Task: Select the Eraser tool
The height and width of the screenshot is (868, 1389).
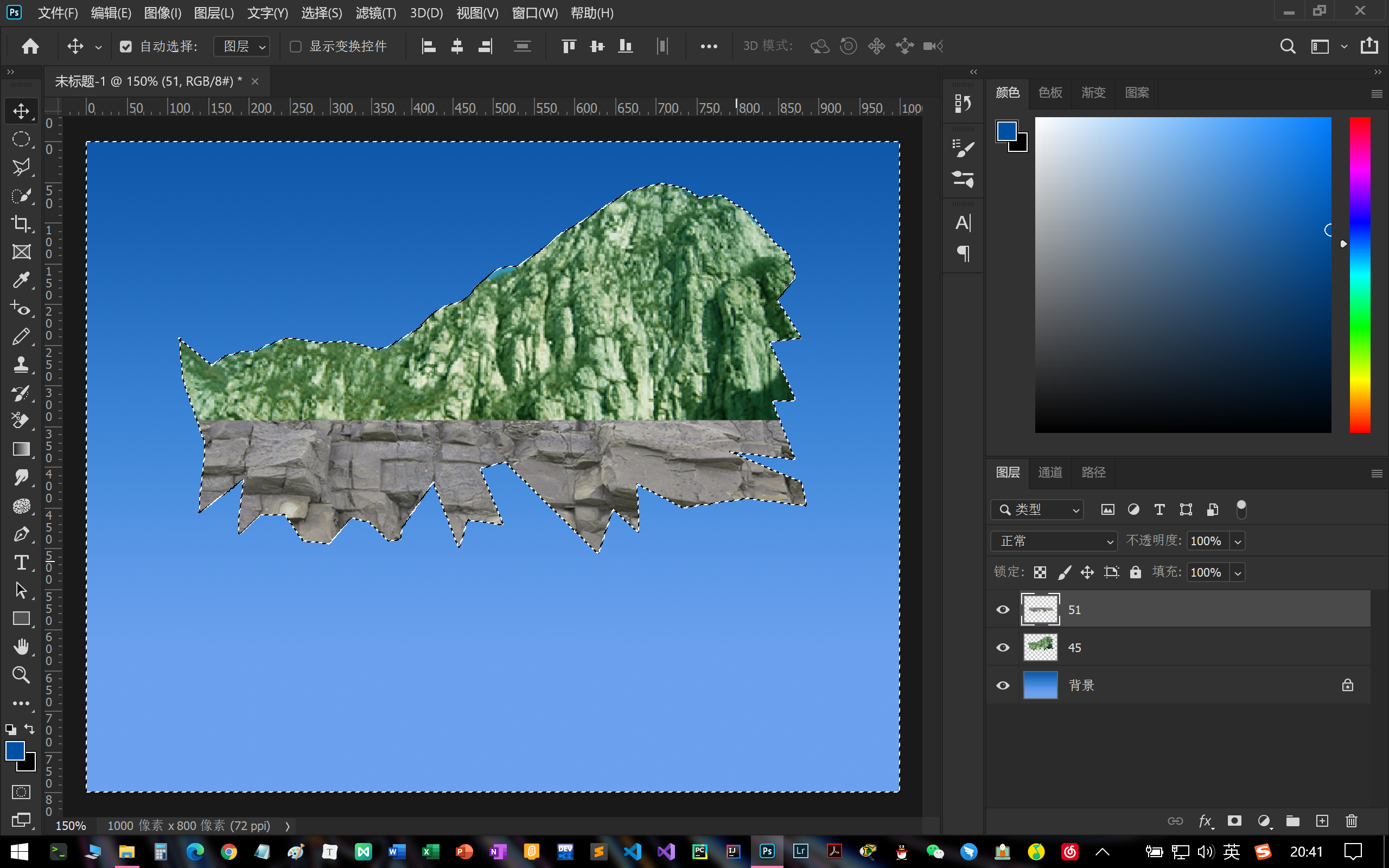Action: (21, 422)
